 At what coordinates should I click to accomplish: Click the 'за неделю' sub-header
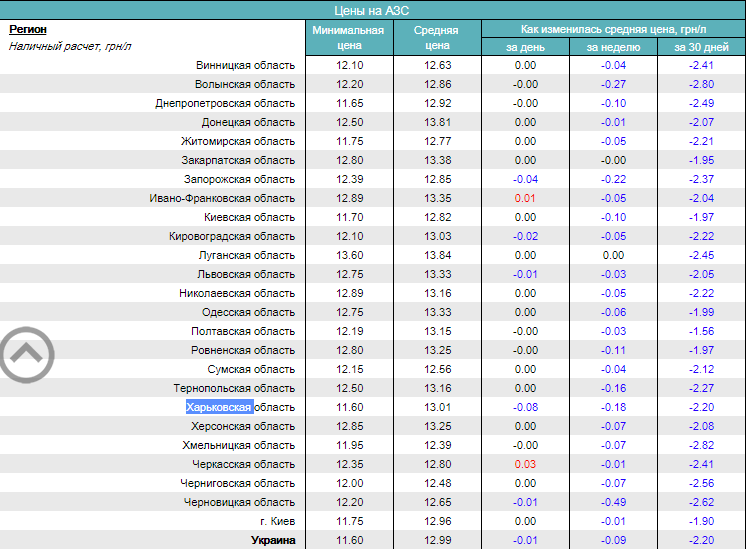pyautogui.click(x=613, y=47)
